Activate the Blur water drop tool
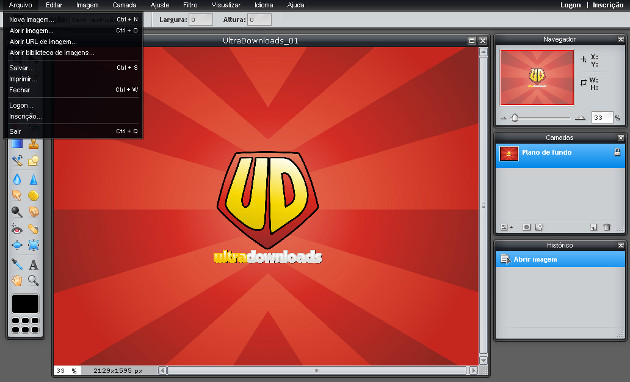This screenshot has width=630, height=382. tap(17, 179)
